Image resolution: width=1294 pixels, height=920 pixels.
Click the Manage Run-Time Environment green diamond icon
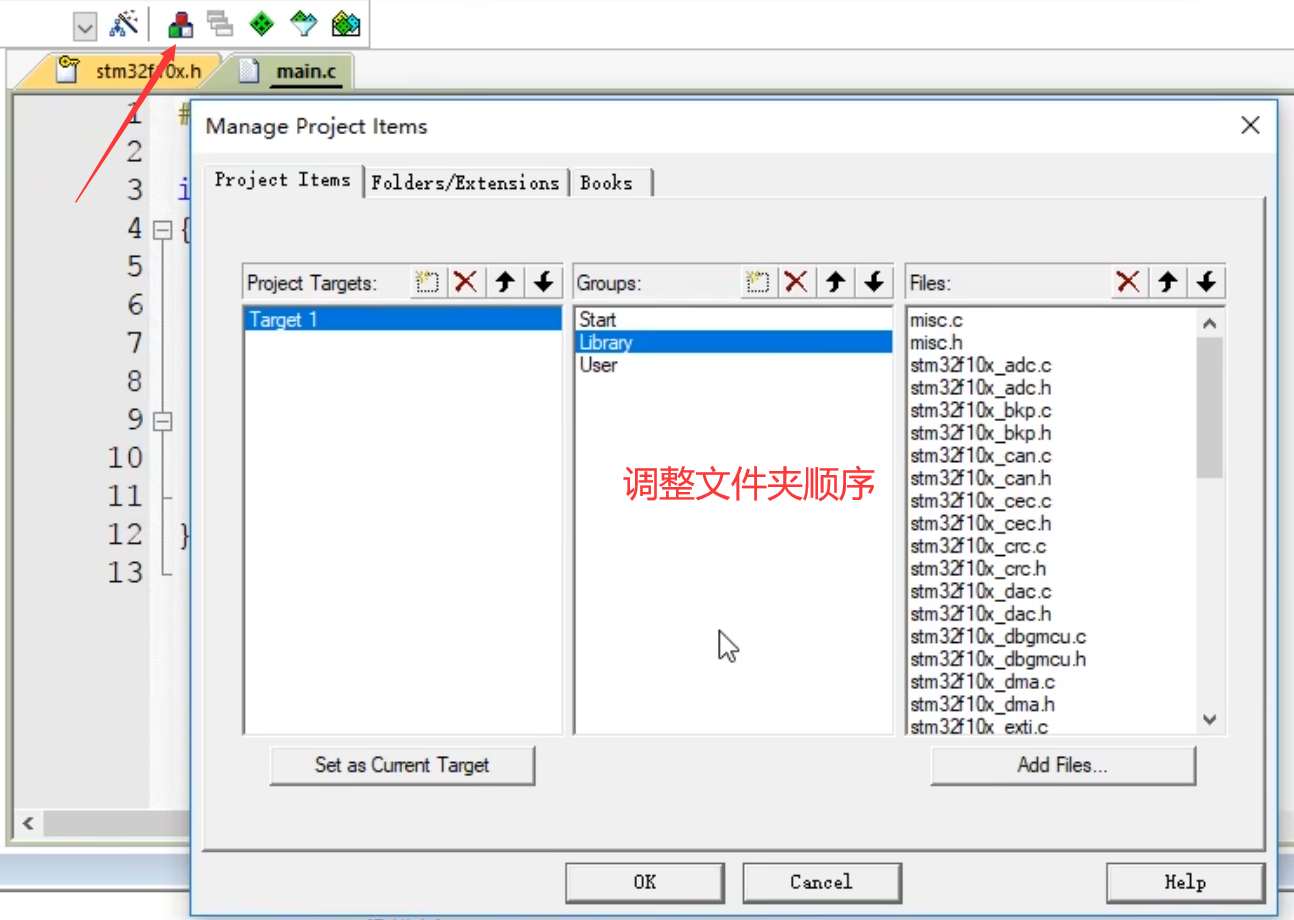(x=262, y=24)
